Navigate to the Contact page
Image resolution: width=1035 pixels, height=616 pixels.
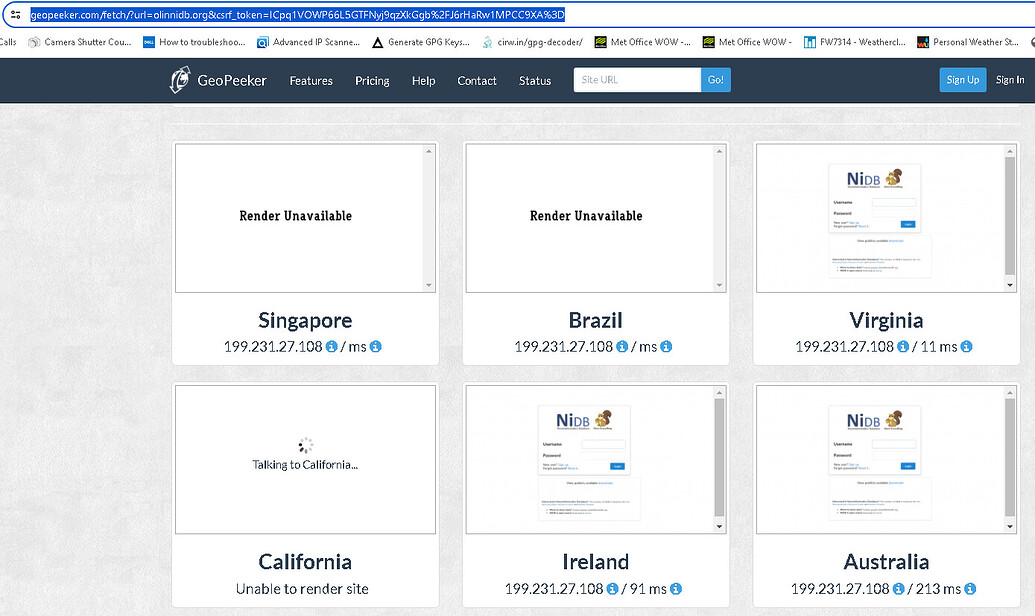coord(477,81)
